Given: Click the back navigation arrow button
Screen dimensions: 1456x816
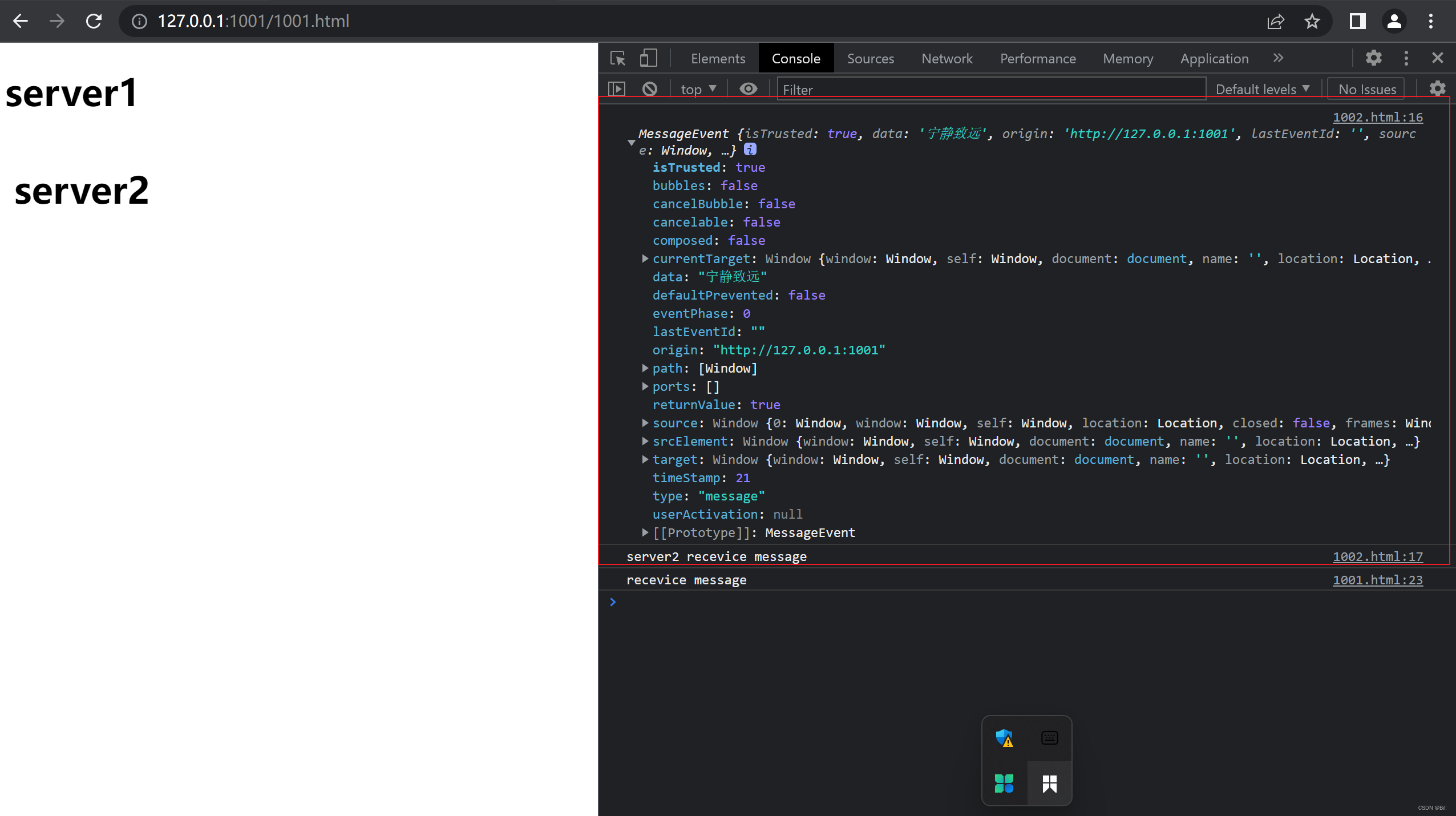Looking at the screenshot, I should click(x=22, y=21).
